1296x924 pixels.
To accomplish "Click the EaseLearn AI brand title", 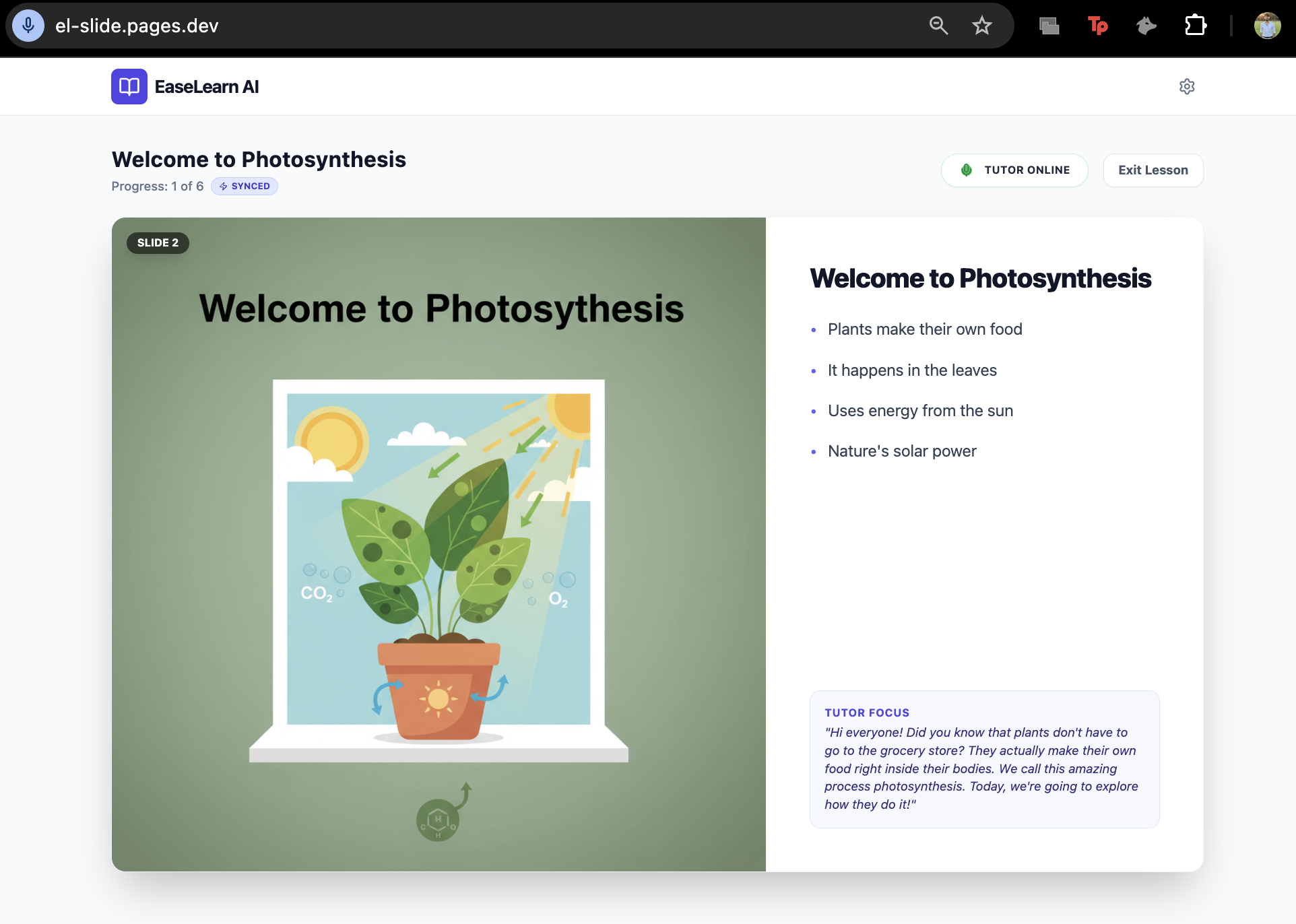I will [207, 87].
